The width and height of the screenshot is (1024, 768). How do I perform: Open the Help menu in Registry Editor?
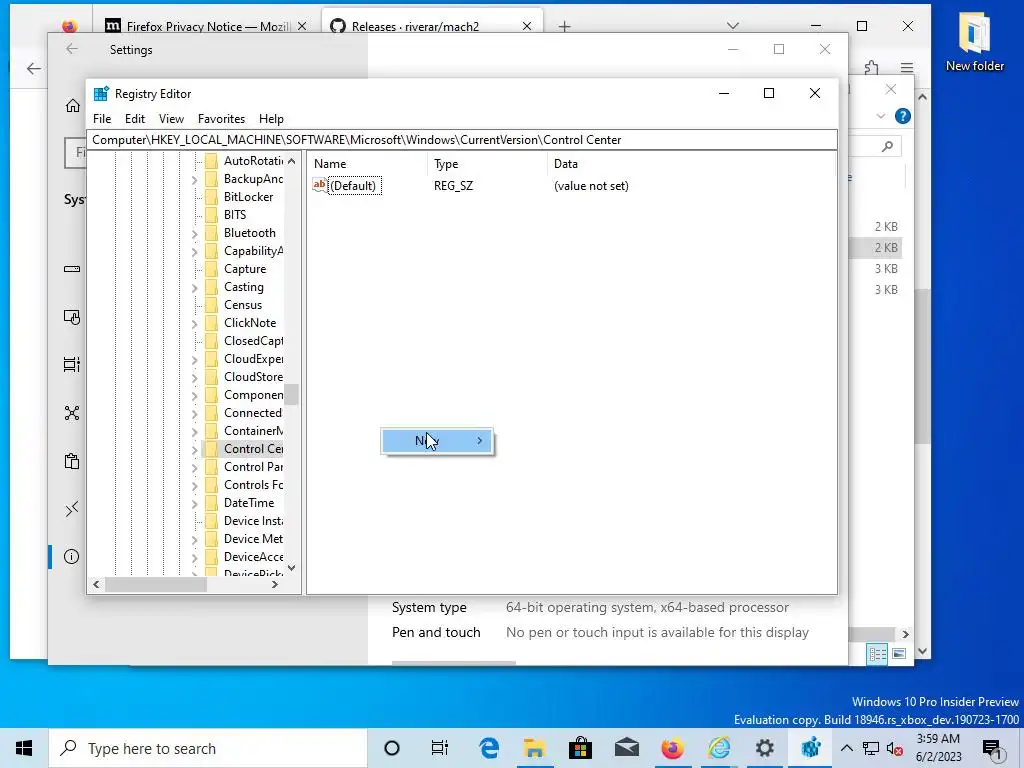click(x=271, y=119)
